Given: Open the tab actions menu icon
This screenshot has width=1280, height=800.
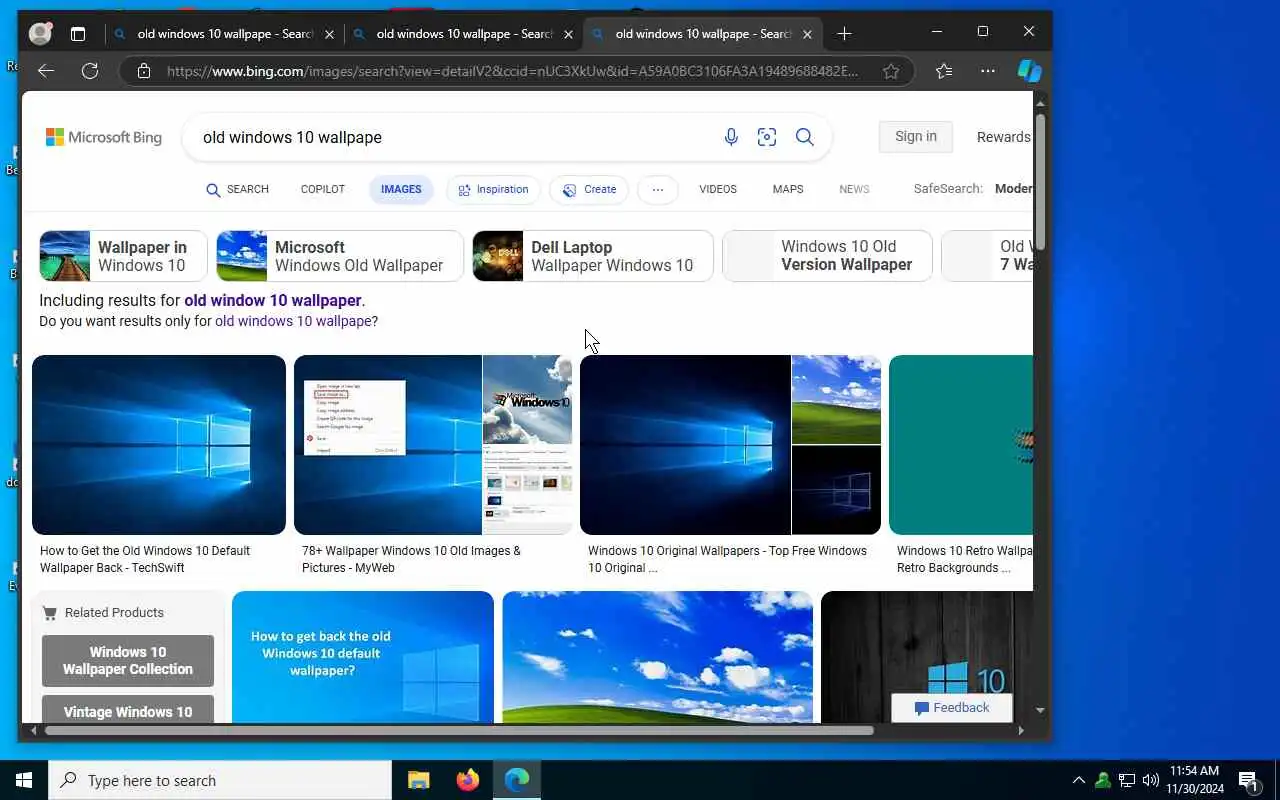Looking at the screenshot, I should (x=78, y=34).
